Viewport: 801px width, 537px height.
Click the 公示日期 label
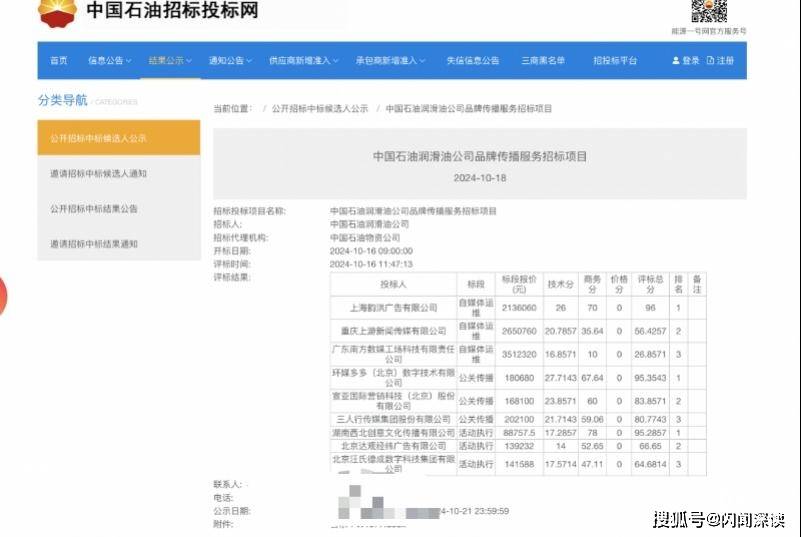coord(231,511)
